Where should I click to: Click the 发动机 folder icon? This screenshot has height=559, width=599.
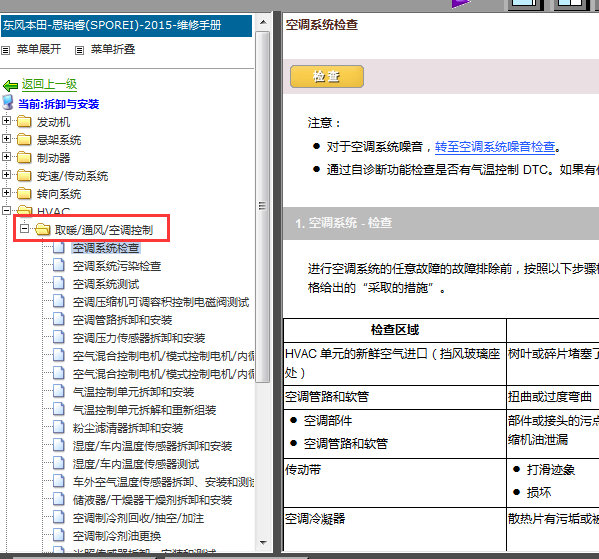click(24, 122)
